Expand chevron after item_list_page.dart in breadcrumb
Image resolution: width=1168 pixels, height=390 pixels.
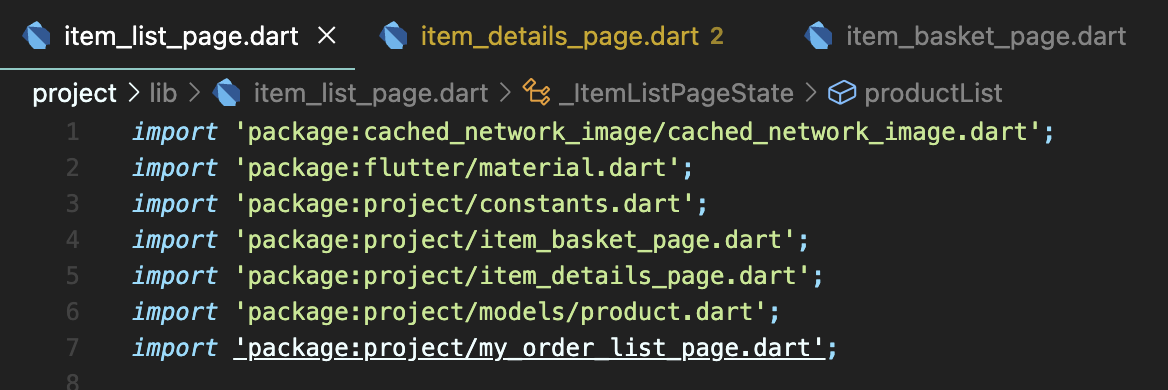505,93
